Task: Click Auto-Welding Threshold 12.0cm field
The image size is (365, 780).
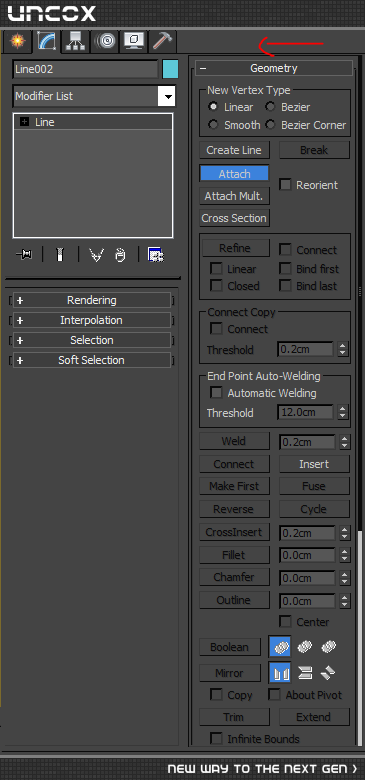Action: click(306, 412)
